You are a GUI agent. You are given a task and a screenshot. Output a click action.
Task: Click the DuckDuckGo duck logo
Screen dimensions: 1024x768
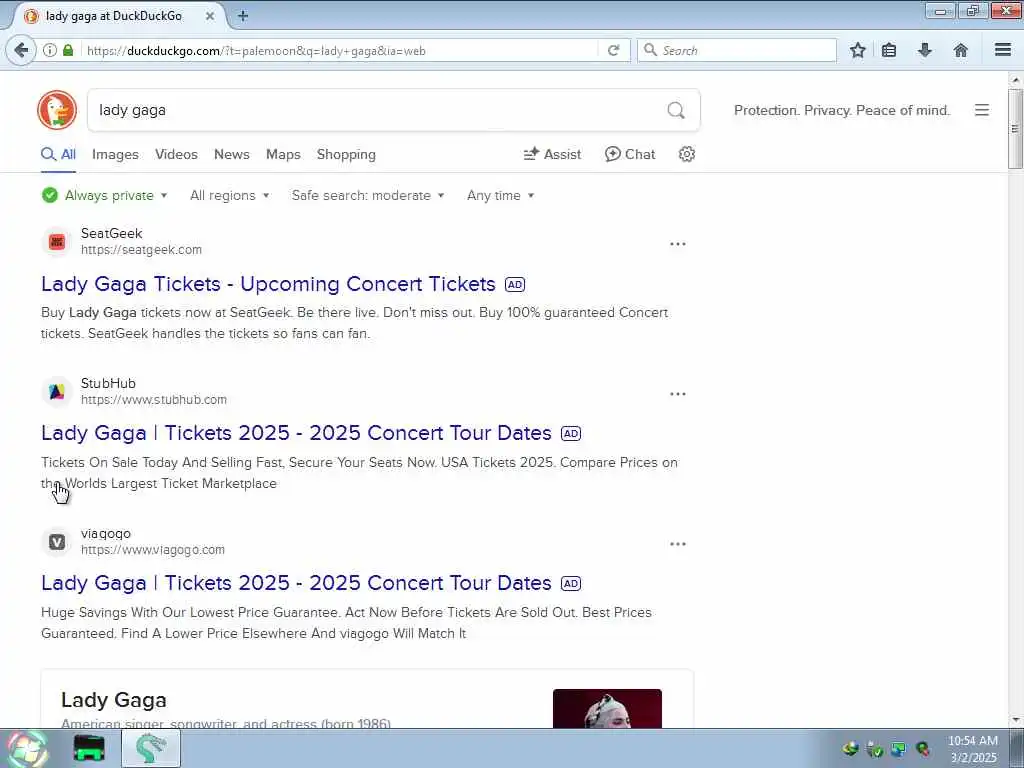tap(57, 110)
